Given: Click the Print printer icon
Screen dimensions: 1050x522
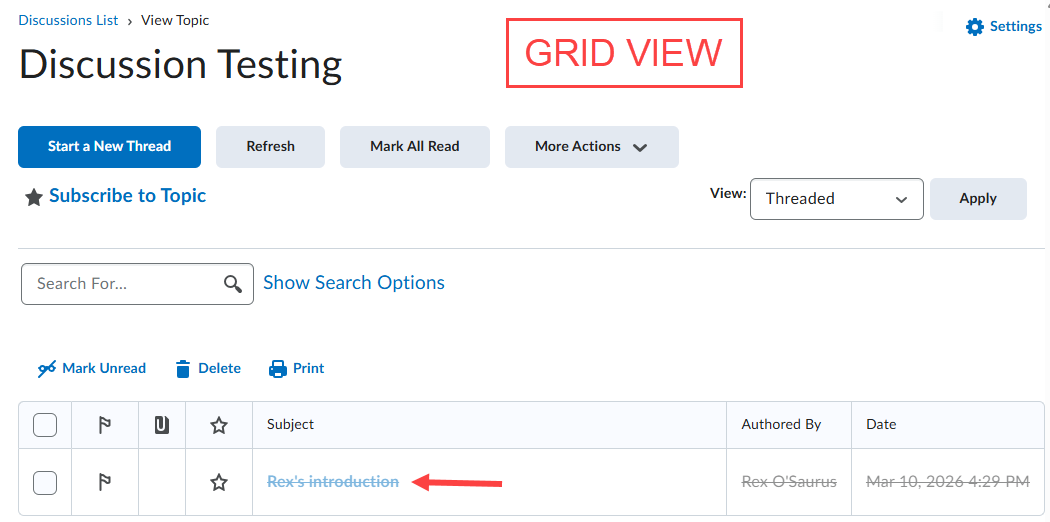Looking at the screenshot, I should coord(278,369).
